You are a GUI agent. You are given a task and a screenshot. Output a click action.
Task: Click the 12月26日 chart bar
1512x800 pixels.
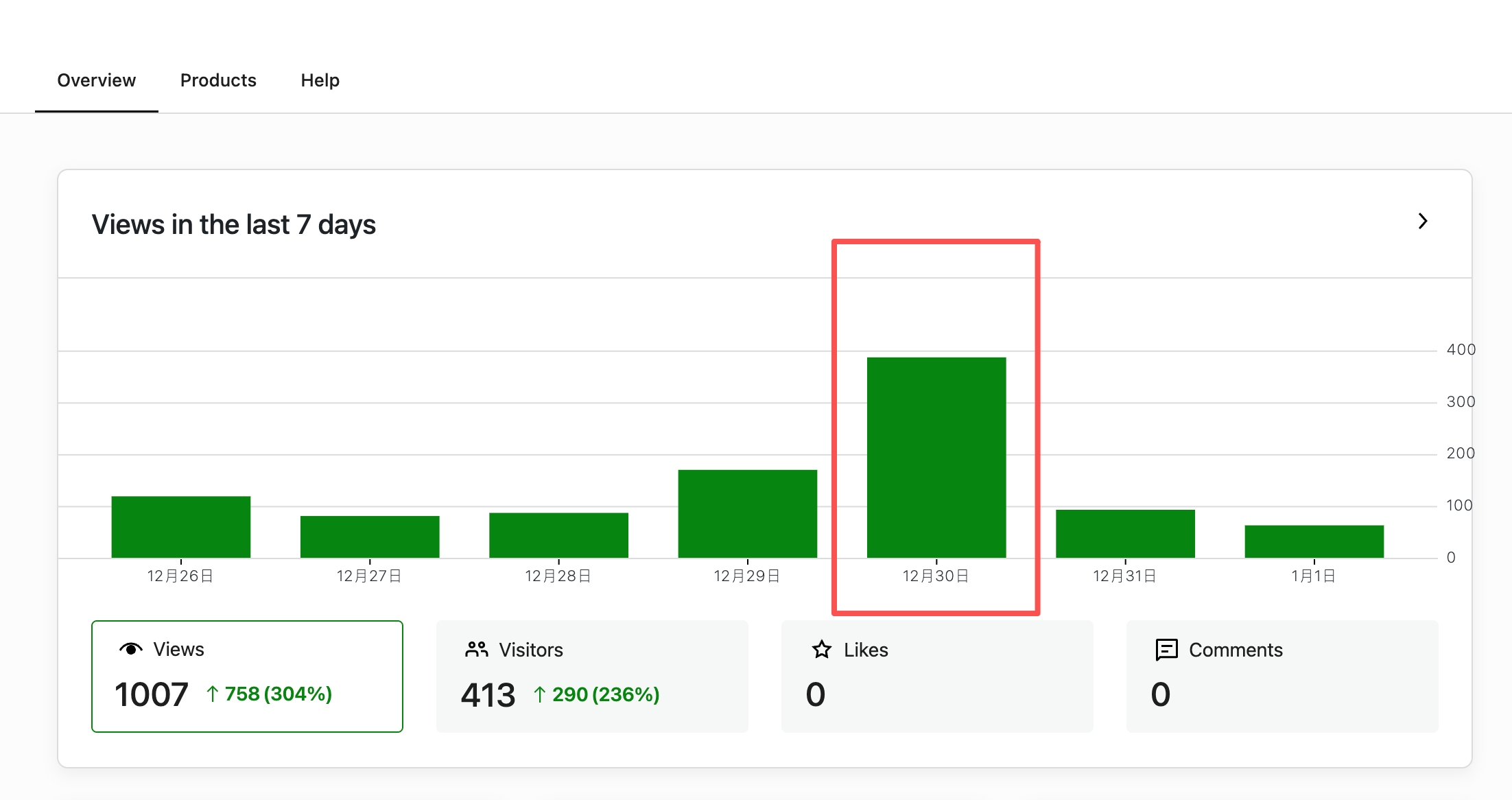pyautogui.click(x=180, y=527)
